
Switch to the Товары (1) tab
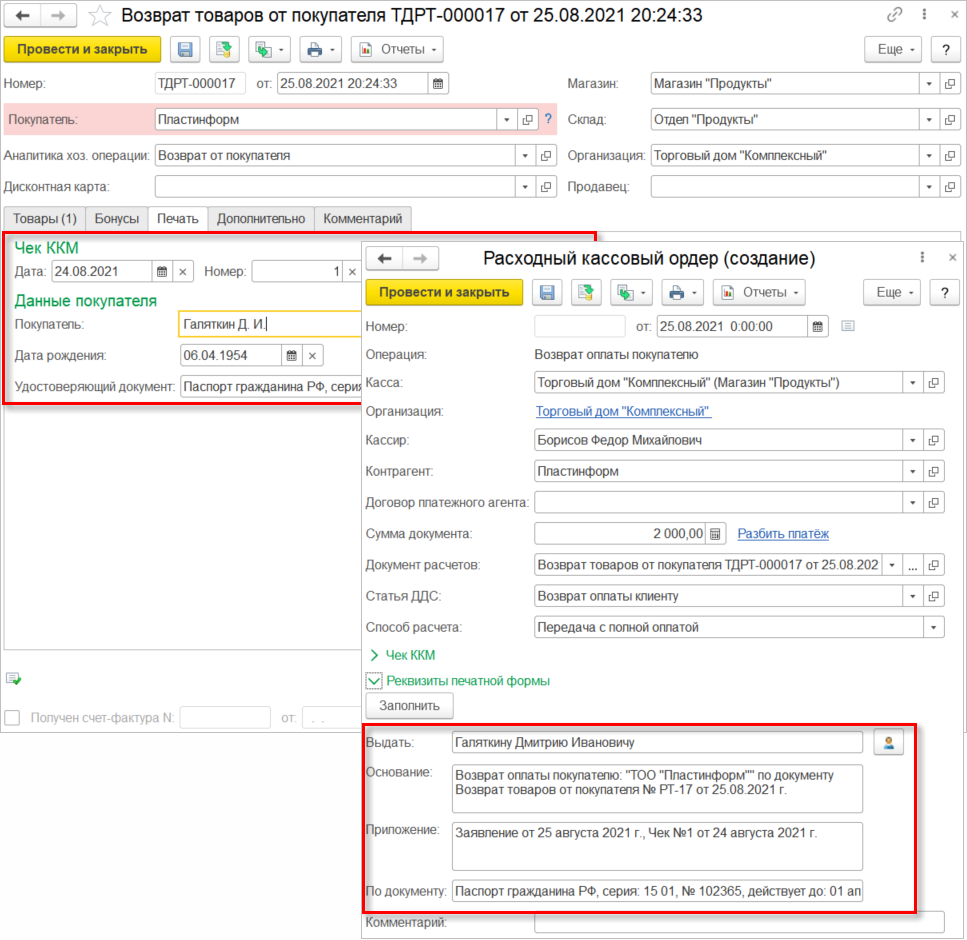pyautogui.click(x=44, y=218)
